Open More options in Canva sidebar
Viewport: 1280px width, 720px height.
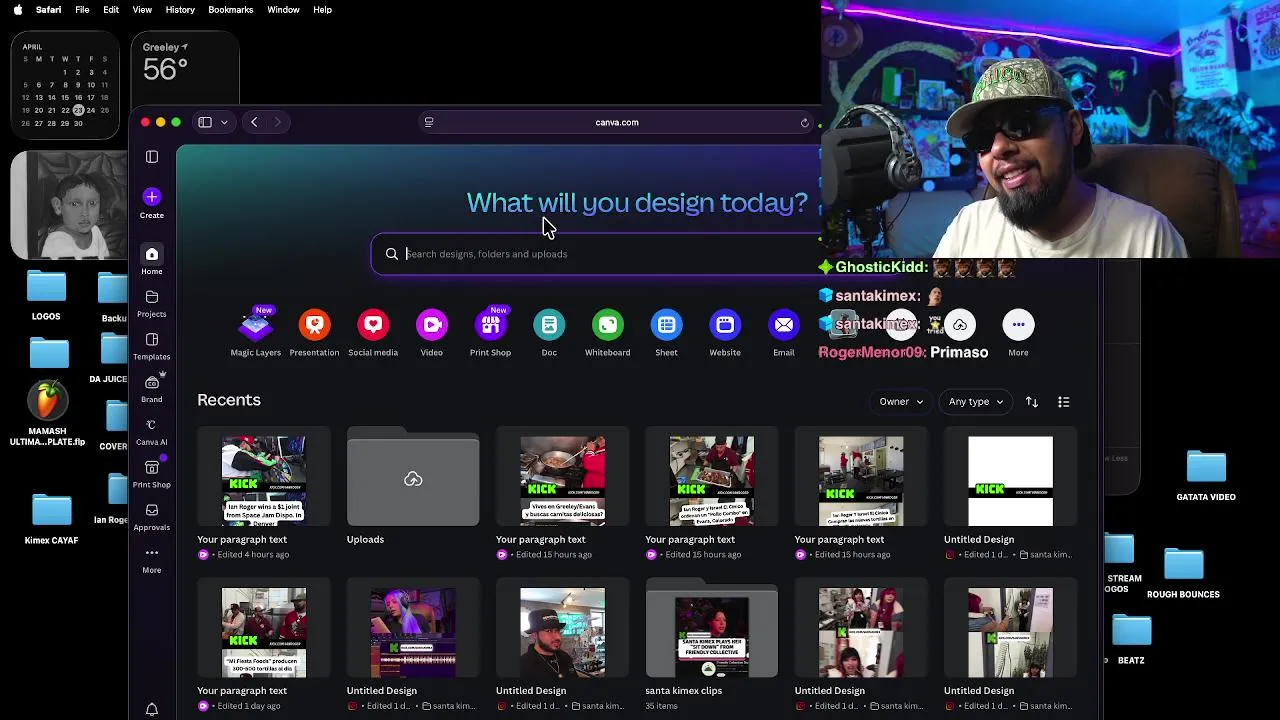[152, 559]
